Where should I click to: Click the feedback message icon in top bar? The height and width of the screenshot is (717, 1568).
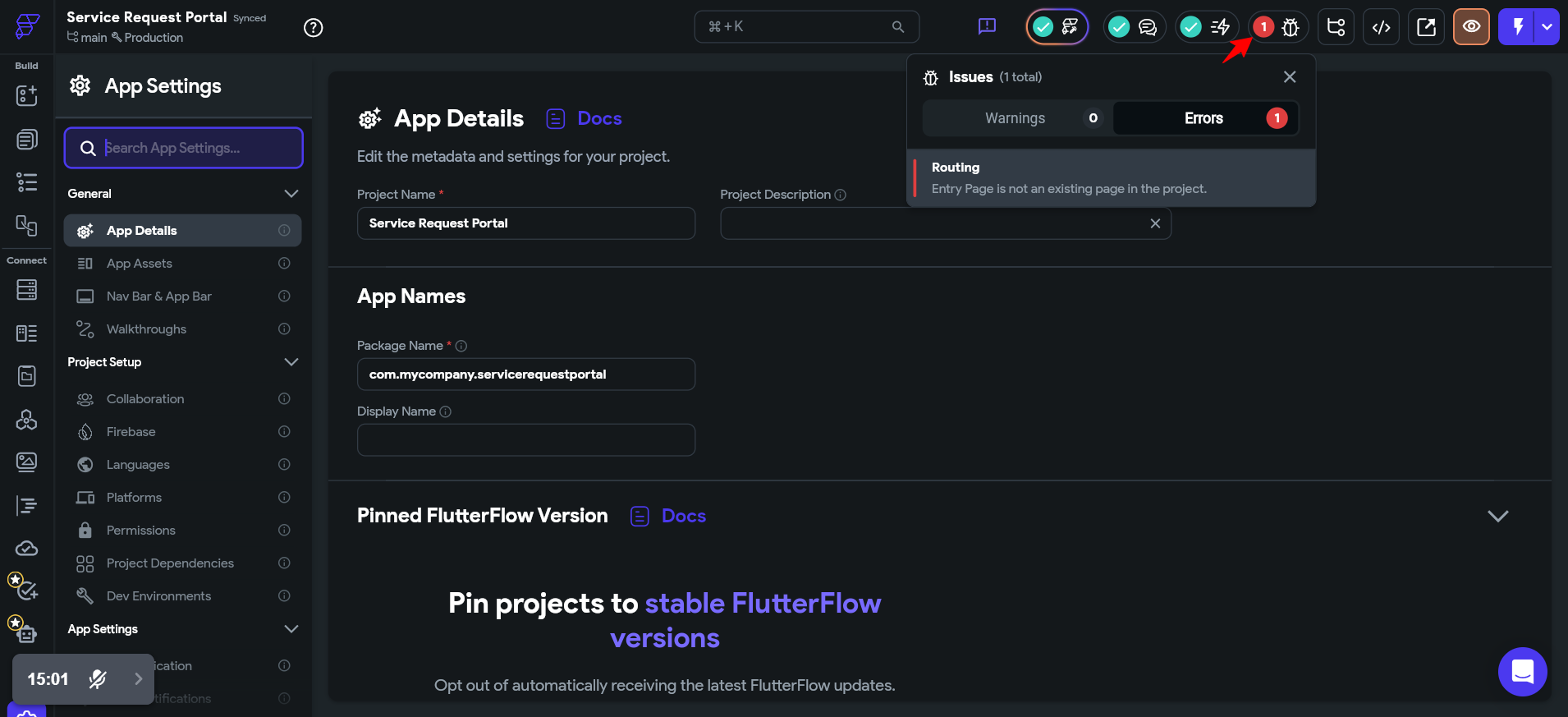click(x=987, y=27)
